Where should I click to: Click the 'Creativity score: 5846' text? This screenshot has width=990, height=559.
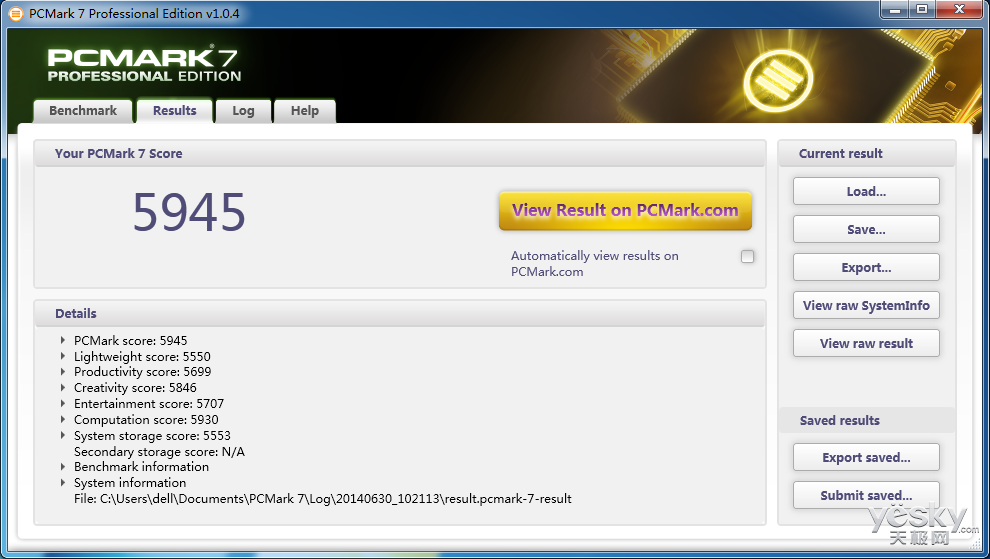[135, 388]
